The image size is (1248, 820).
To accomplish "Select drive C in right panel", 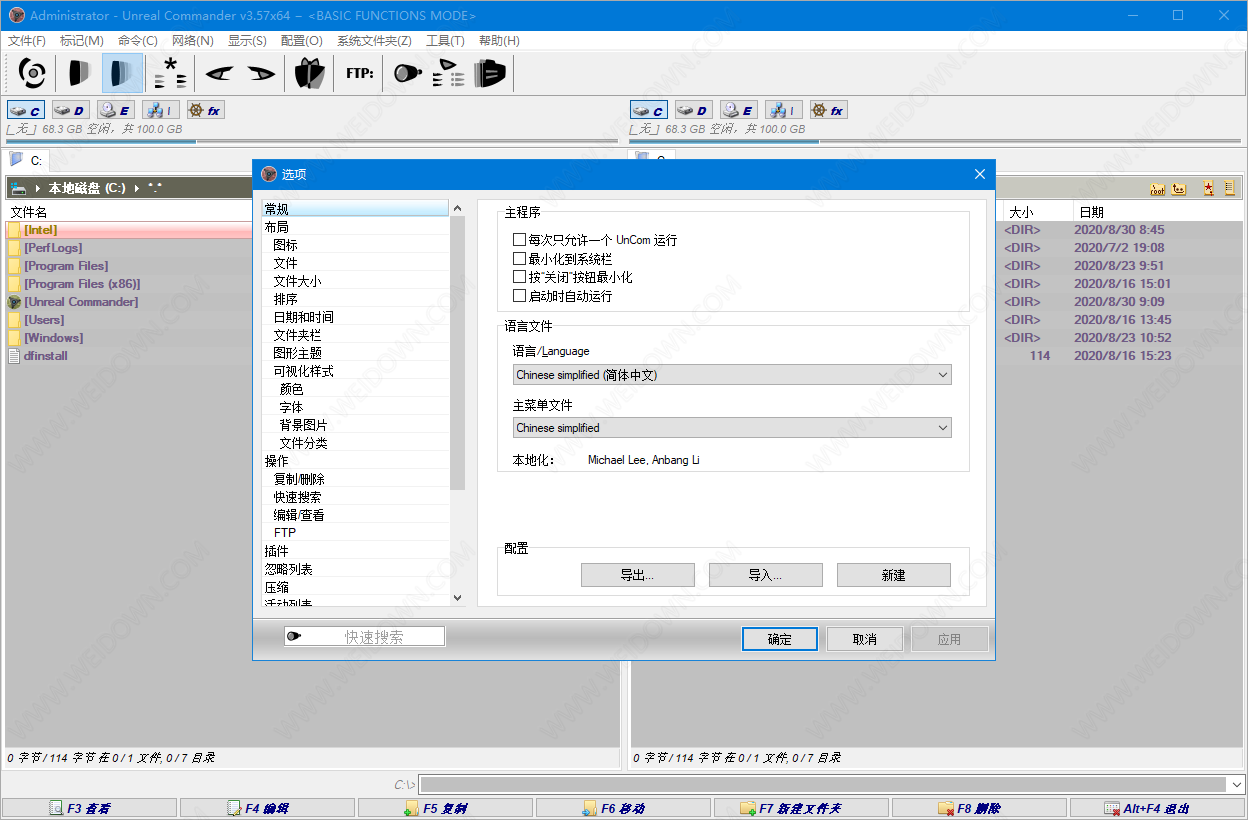I will [649, 110].
